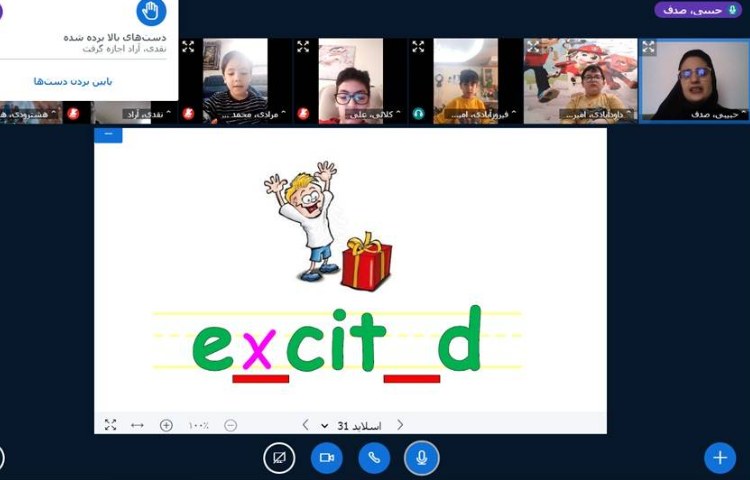This screenshot has width=750, height=480.
Task: Zoom out of the presentation slide
Action: click(231, 425)
